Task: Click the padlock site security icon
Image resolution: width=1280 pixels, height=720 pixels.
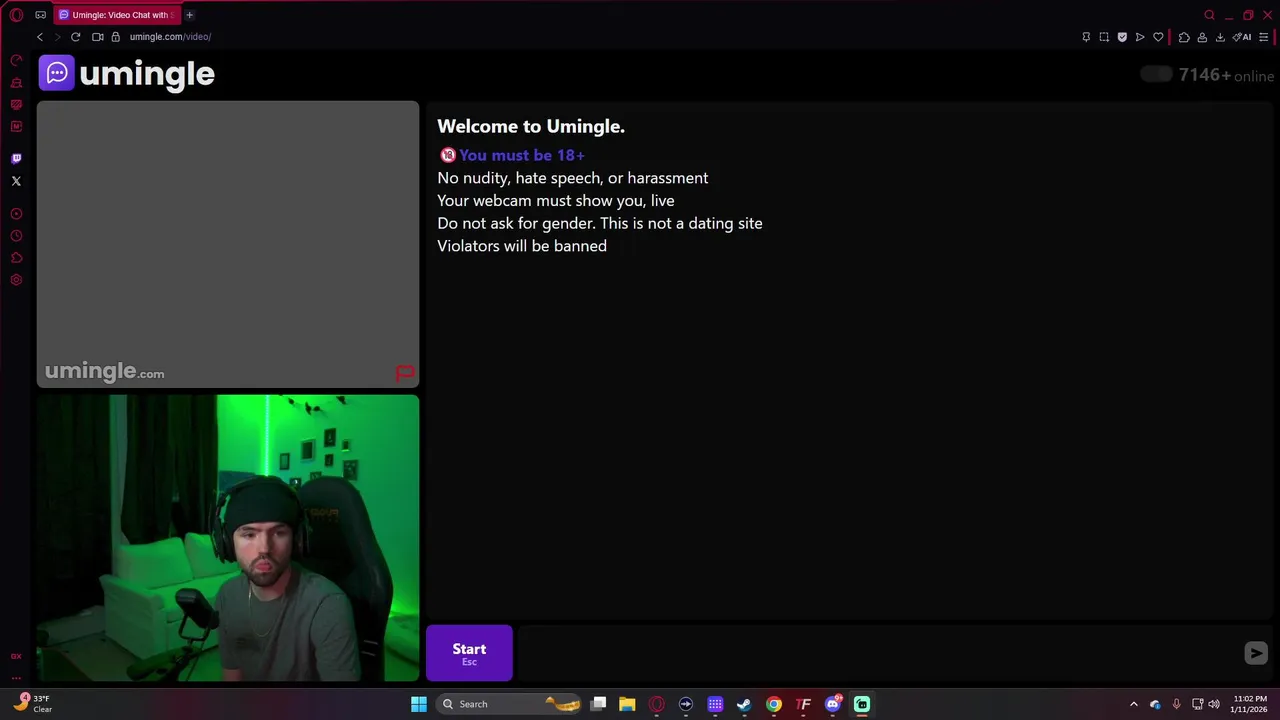Action: [x=116, y=37]
